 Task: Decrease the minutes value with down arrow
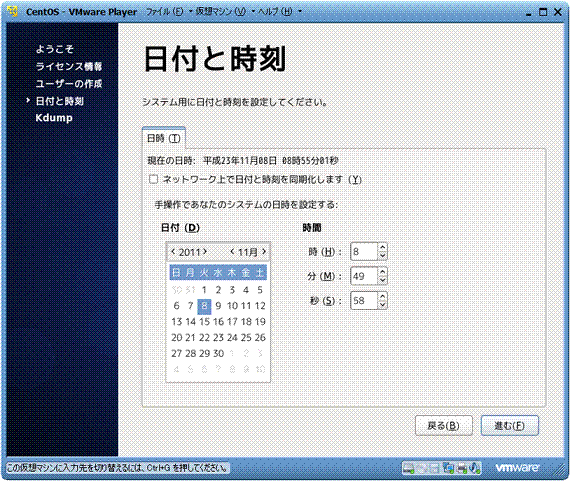coord(382,280)
